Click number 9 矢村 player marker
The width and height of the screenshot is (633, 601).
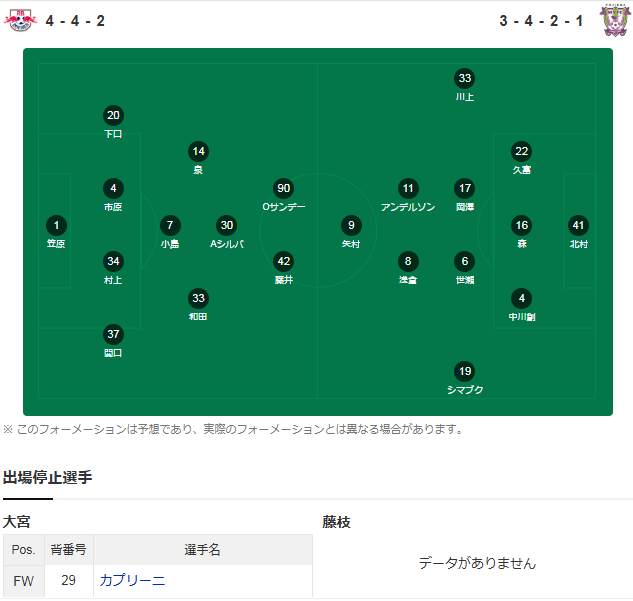[350, 225]
